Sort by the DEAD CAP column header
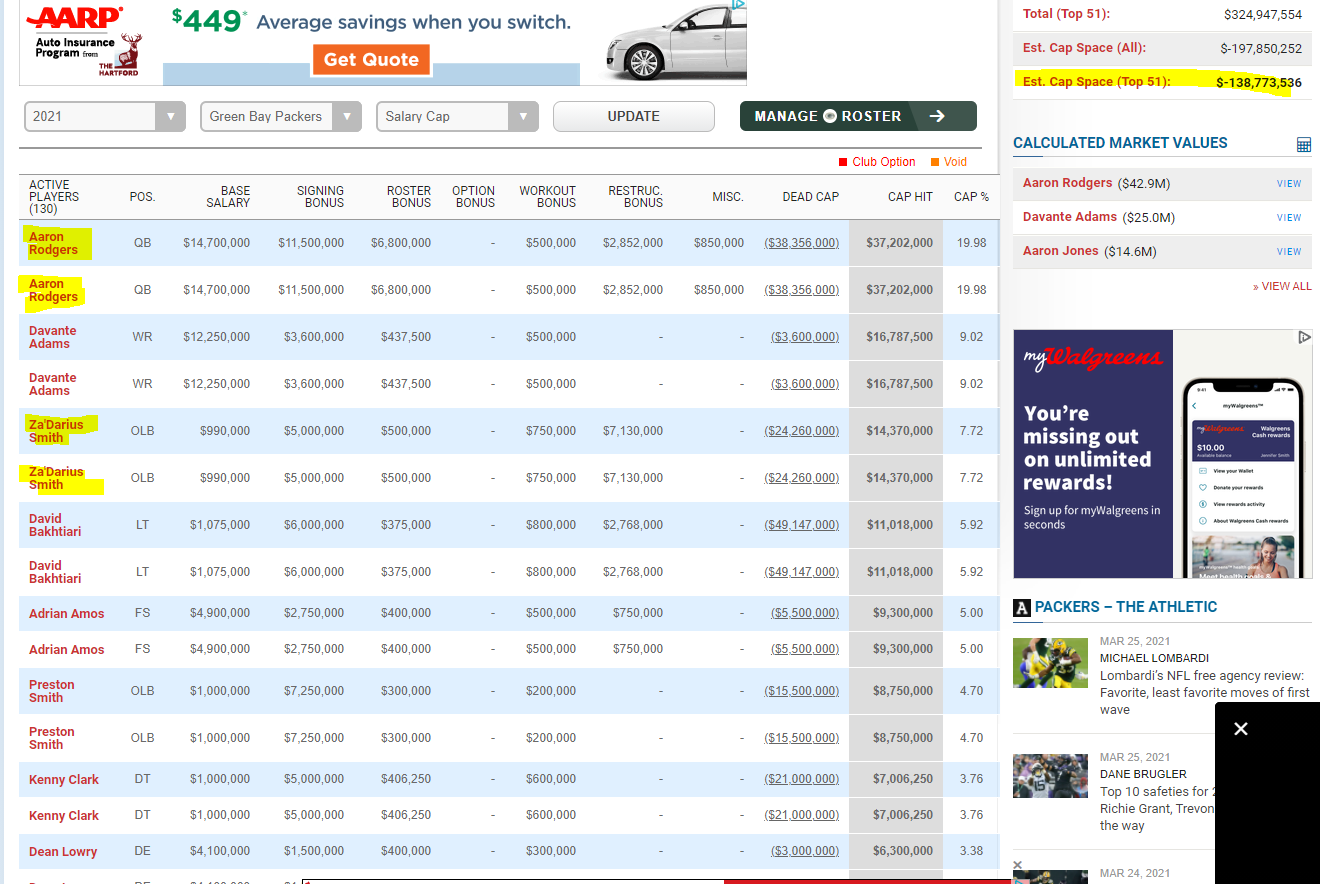 [810, 197]
